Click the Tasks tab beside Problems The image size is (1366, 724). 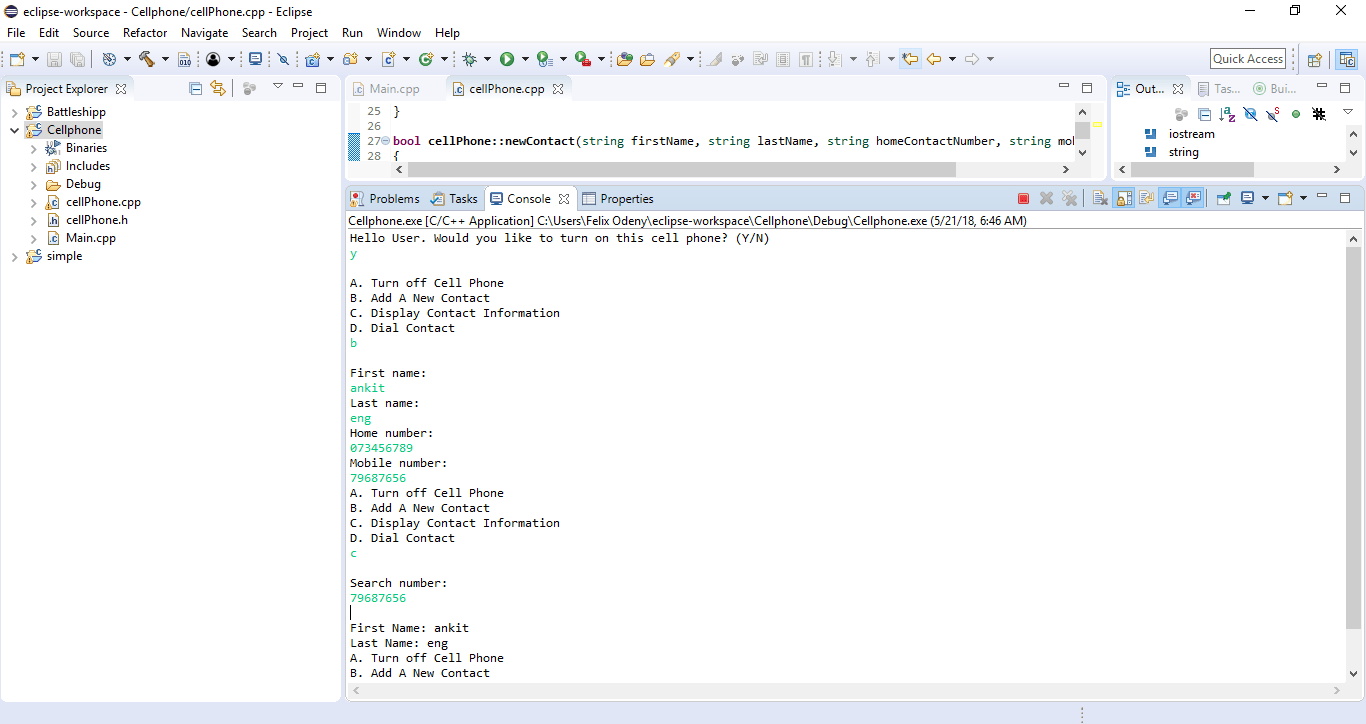pyautogui.click(x=455, y=198)
